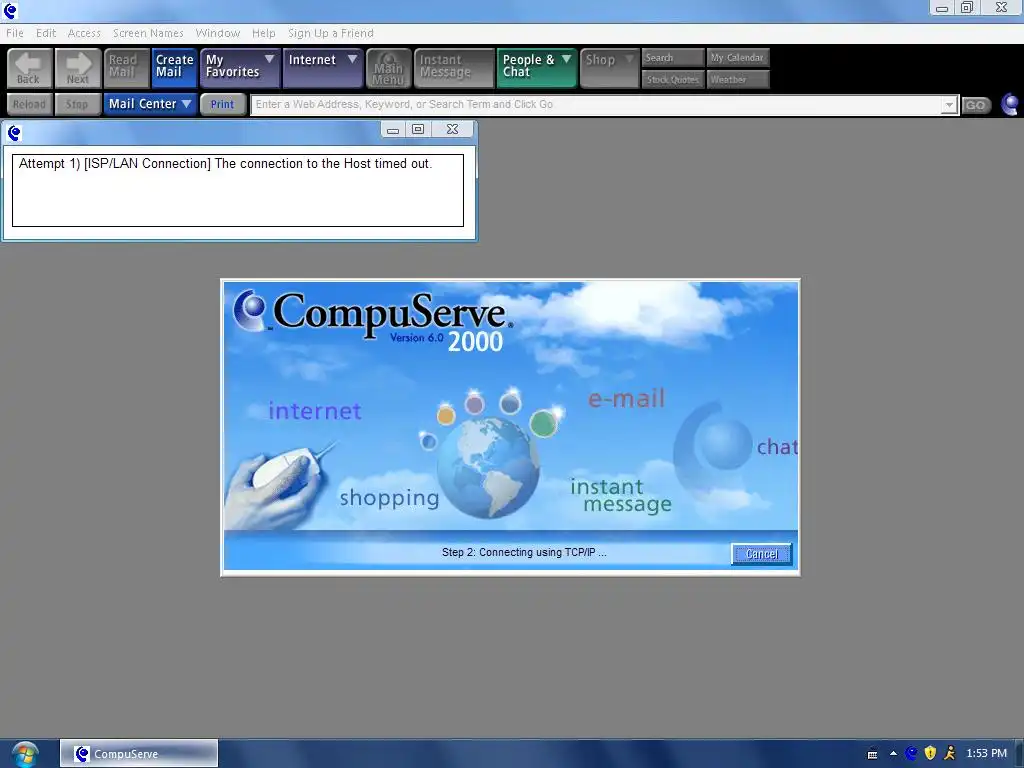Click the Main Menu toolbar icon
The height and width of the screenshot is (768, 1024).
389,68
